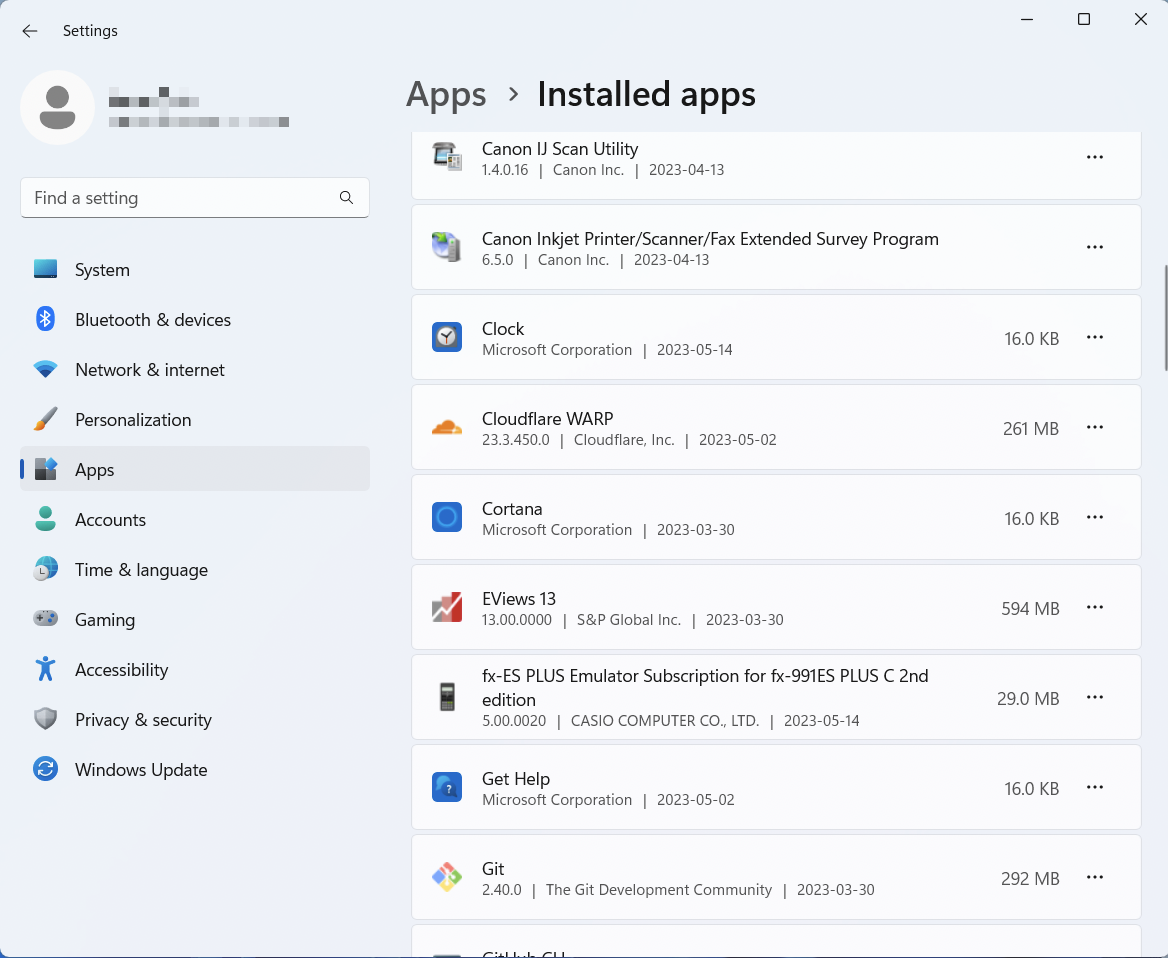Click the 292 MB size value

pos(1030,879)
